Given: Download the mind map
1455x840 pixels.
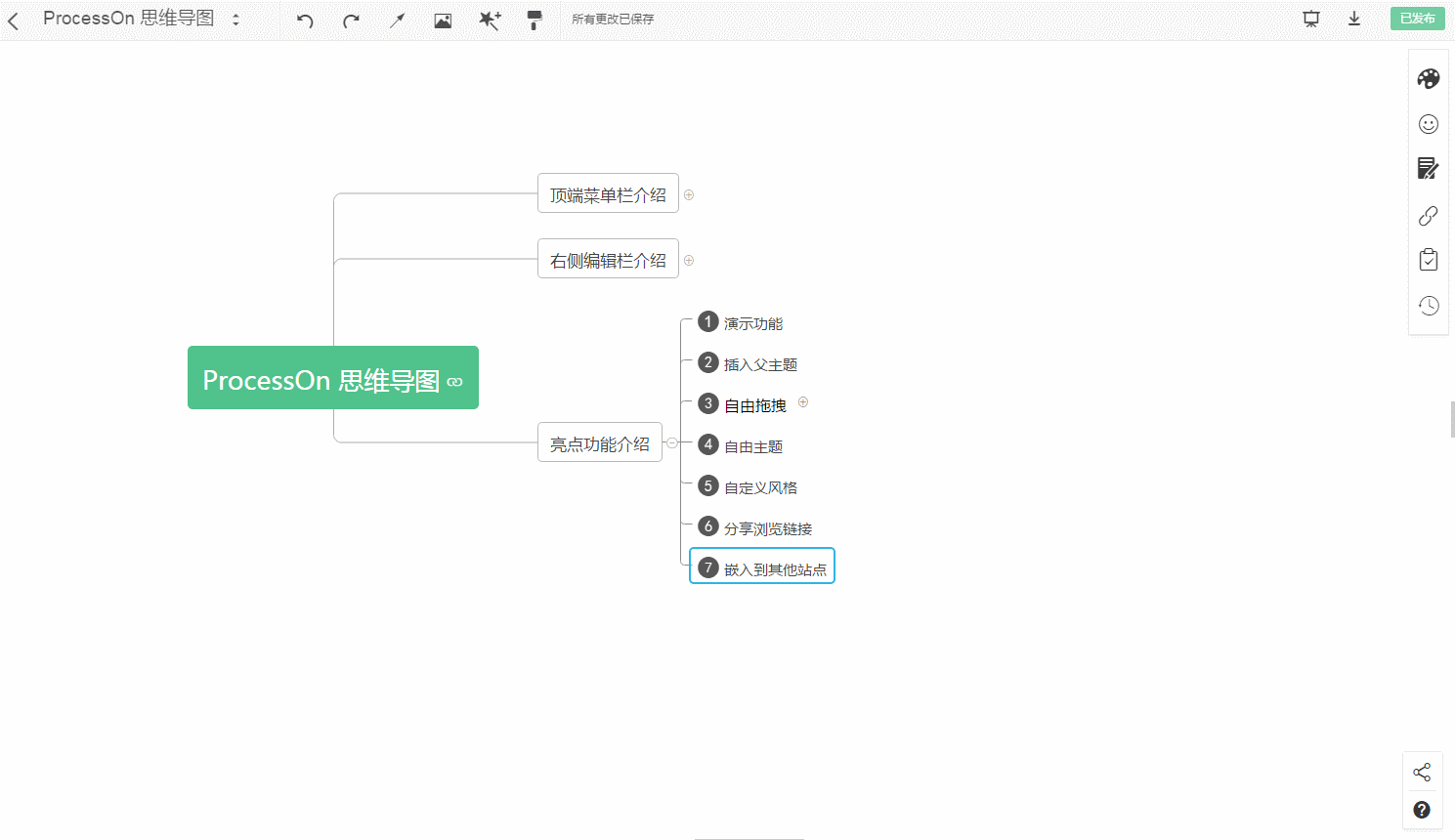Looking at the screenshot, I should 1353,19.
